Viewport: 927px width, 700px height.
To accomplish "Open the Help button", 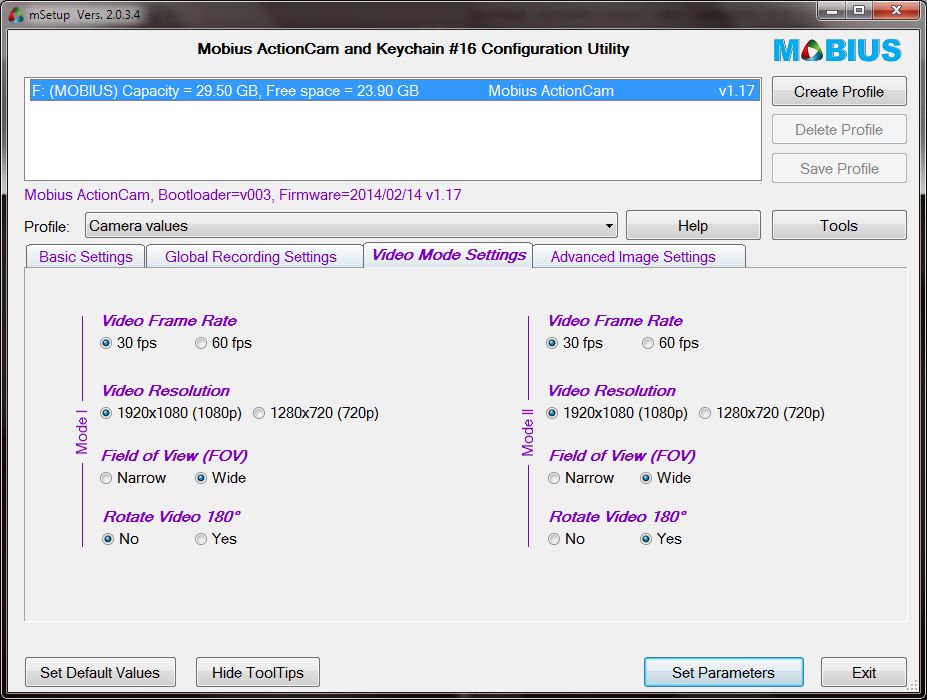I will click(693, 225).
